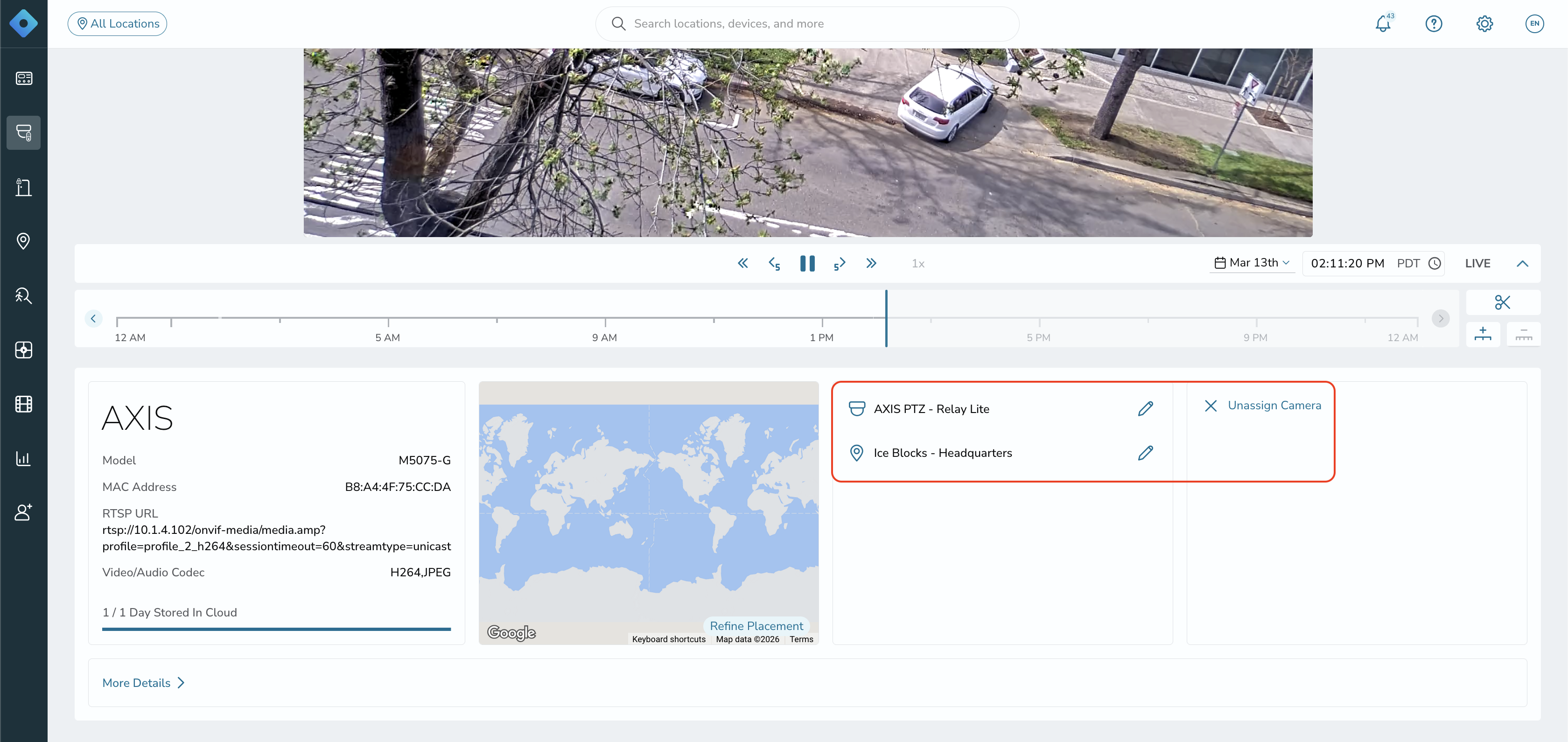Skip back 5 seconds
The width and height of the screenshot is (1568, 742).
(775, 264)
